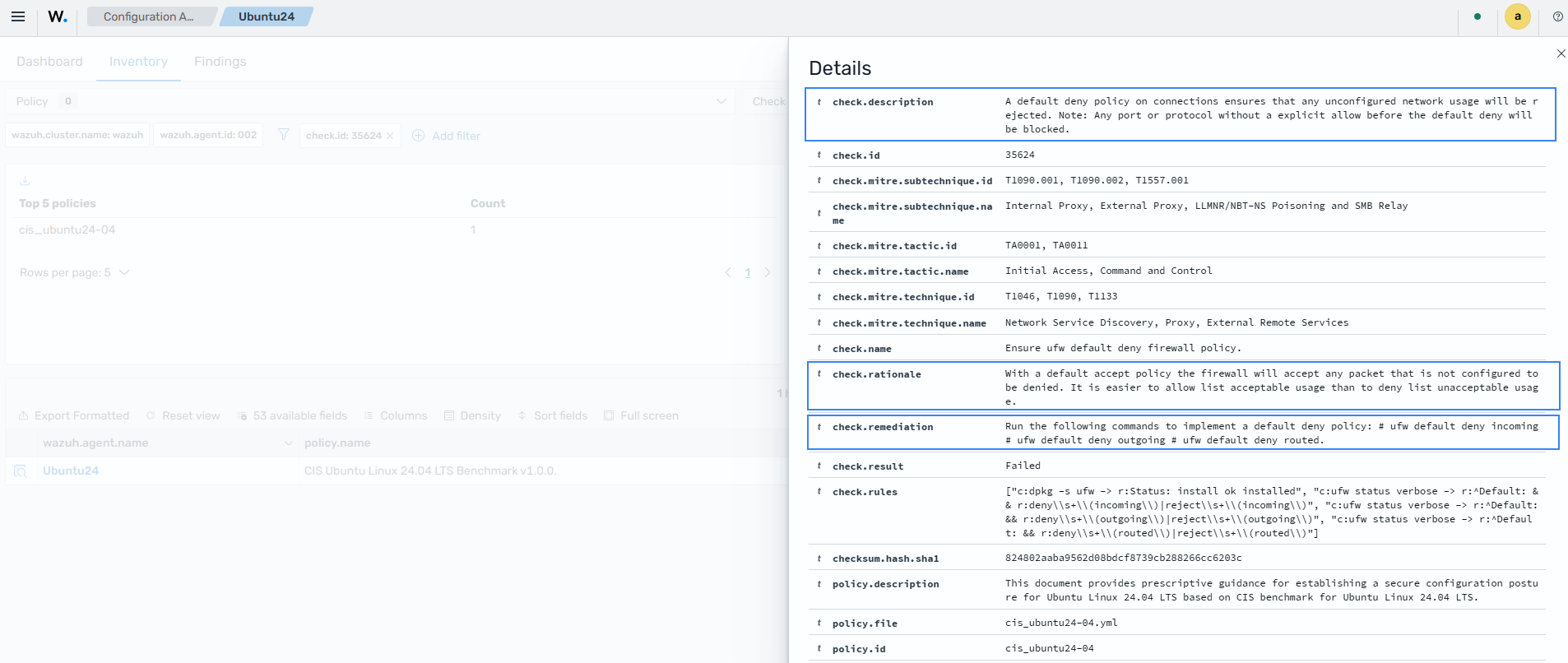Open the help icon in header
Screen dimensions: 1568x663
(1557, 16)
